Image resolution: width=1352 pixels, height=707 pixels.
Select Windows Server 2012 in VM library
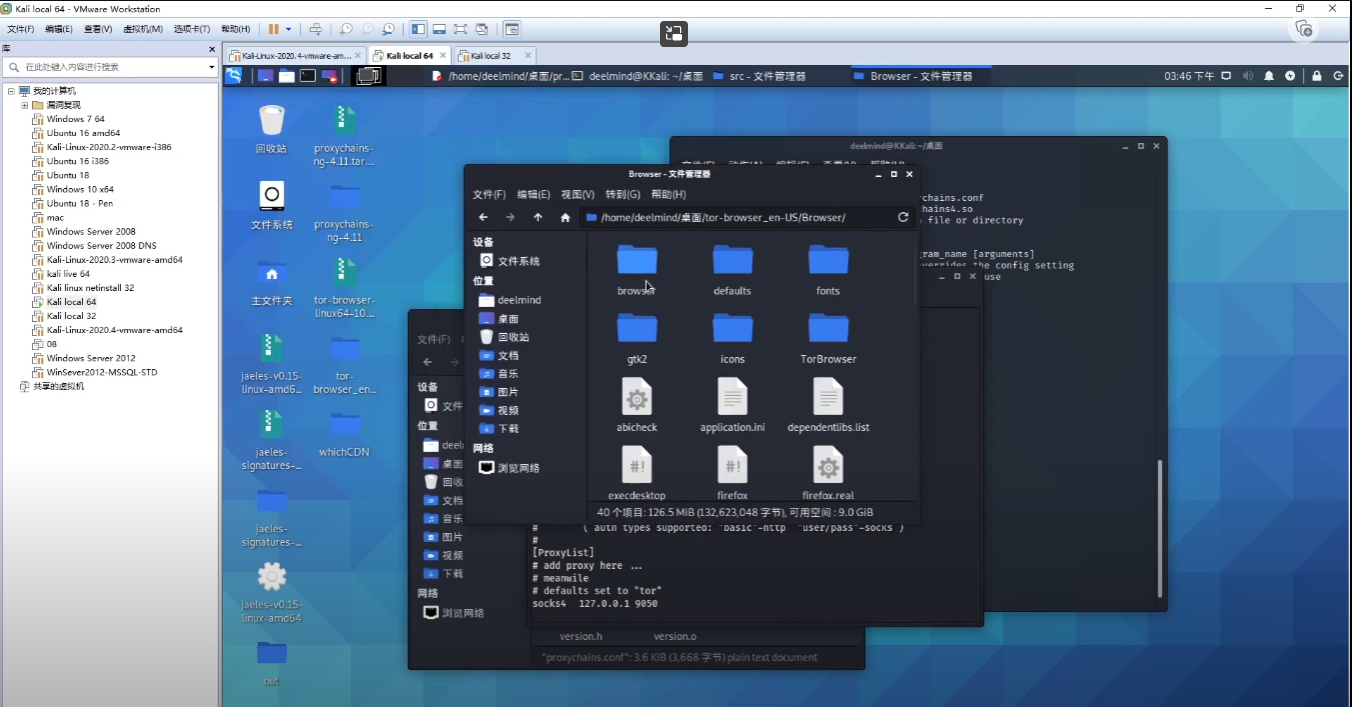pyautogui.click(x=90, y=358)
